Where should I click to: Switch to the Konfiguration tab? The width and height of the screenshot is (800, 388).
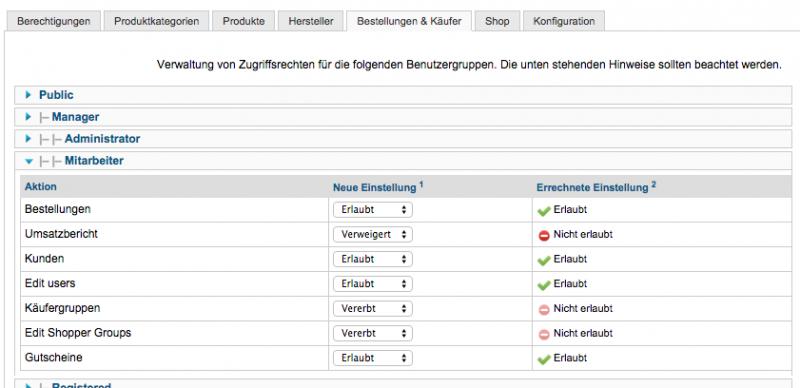tap(564, 21)
